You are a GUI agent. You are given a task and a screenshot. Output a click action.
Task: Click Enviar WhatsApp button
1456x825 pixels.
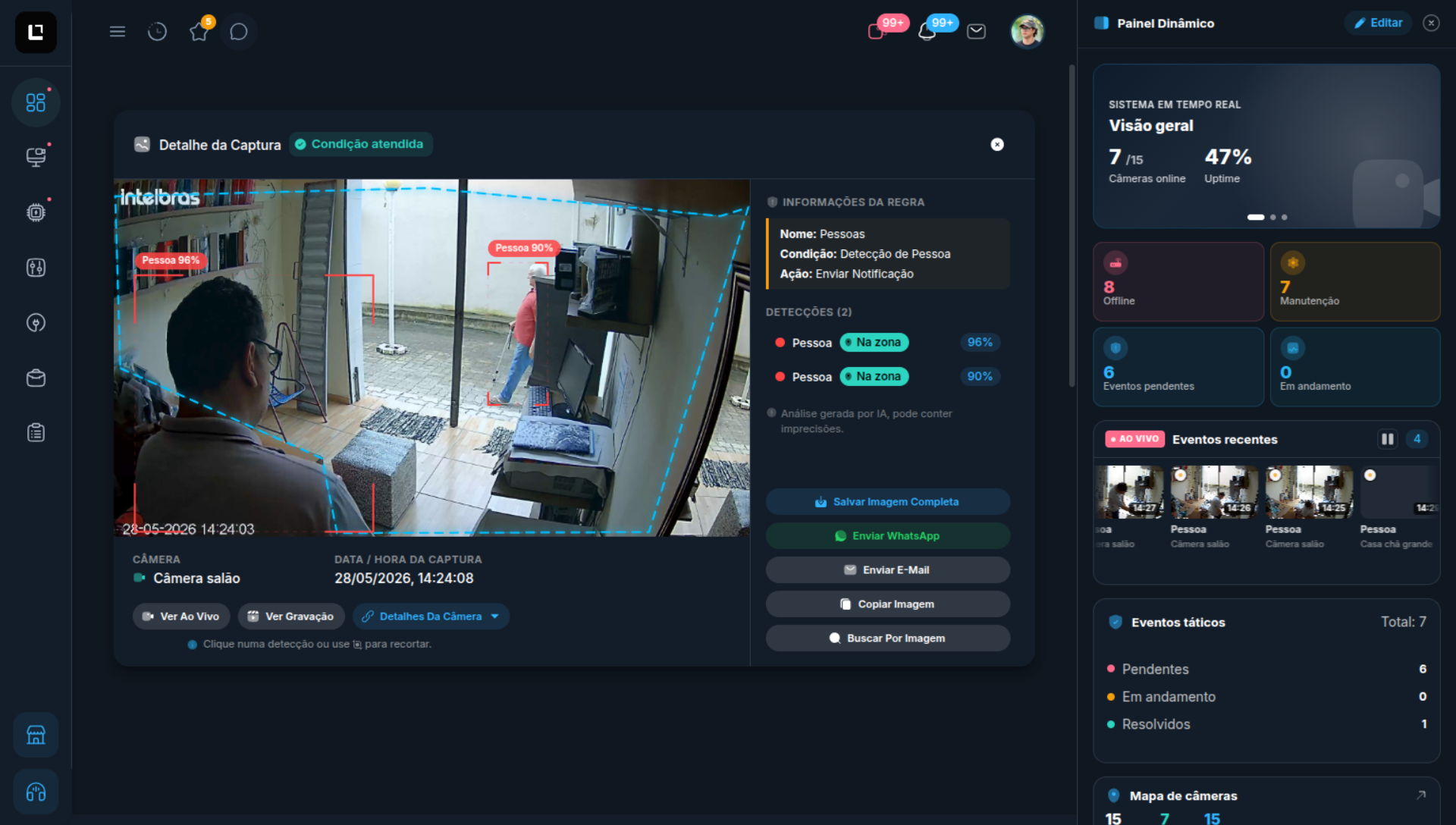[887, 536]
